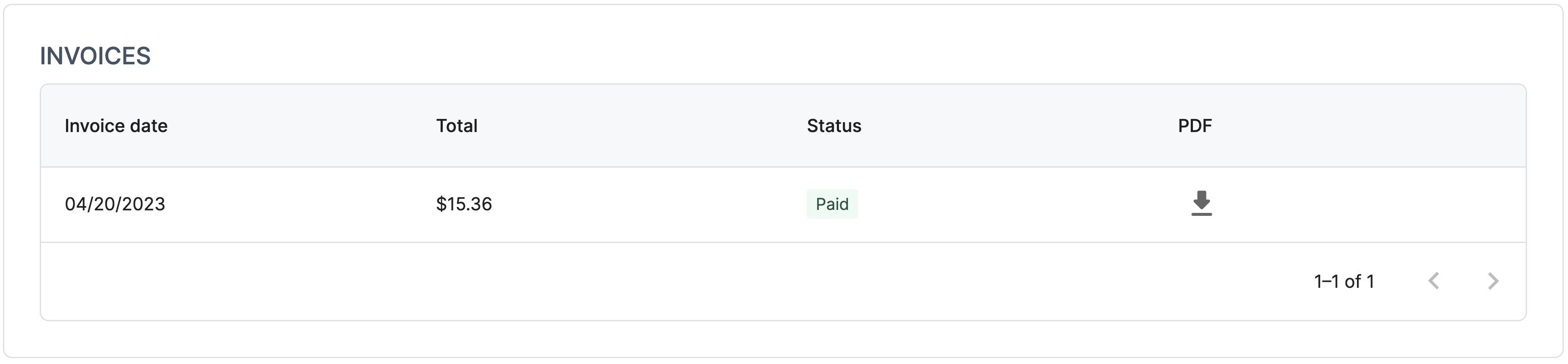Viewport: 1568px width, 364px height.
Task: Click the right chevron in the pagination footer
Action: pyautogui.click(x=1493, y=281)
